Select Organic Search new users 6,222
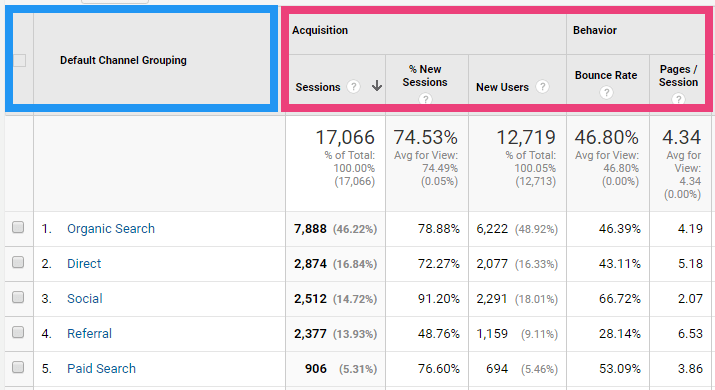Screen dimensions: 715x390 (x=492, y=229)
